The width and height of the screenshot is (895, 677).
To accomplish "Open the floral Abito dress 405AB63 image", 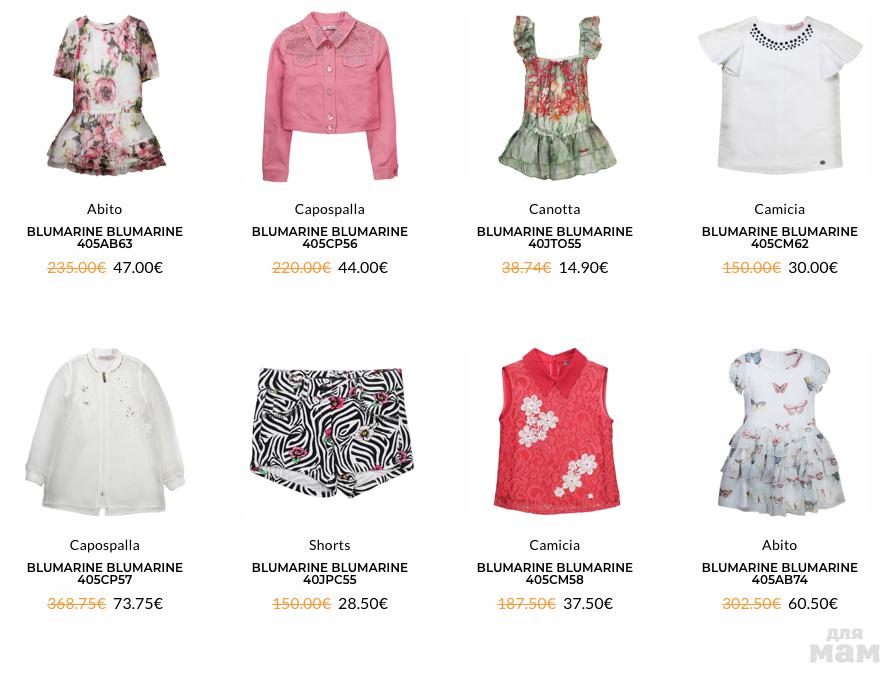I will click(105, 94).
